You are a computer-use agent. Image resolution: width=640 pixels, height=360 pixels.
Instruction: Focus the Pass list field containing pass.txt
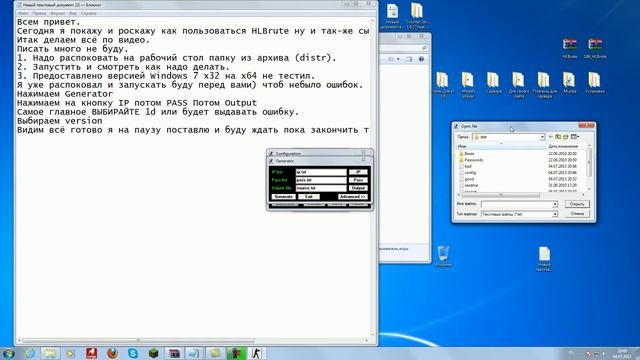point(321,180)
